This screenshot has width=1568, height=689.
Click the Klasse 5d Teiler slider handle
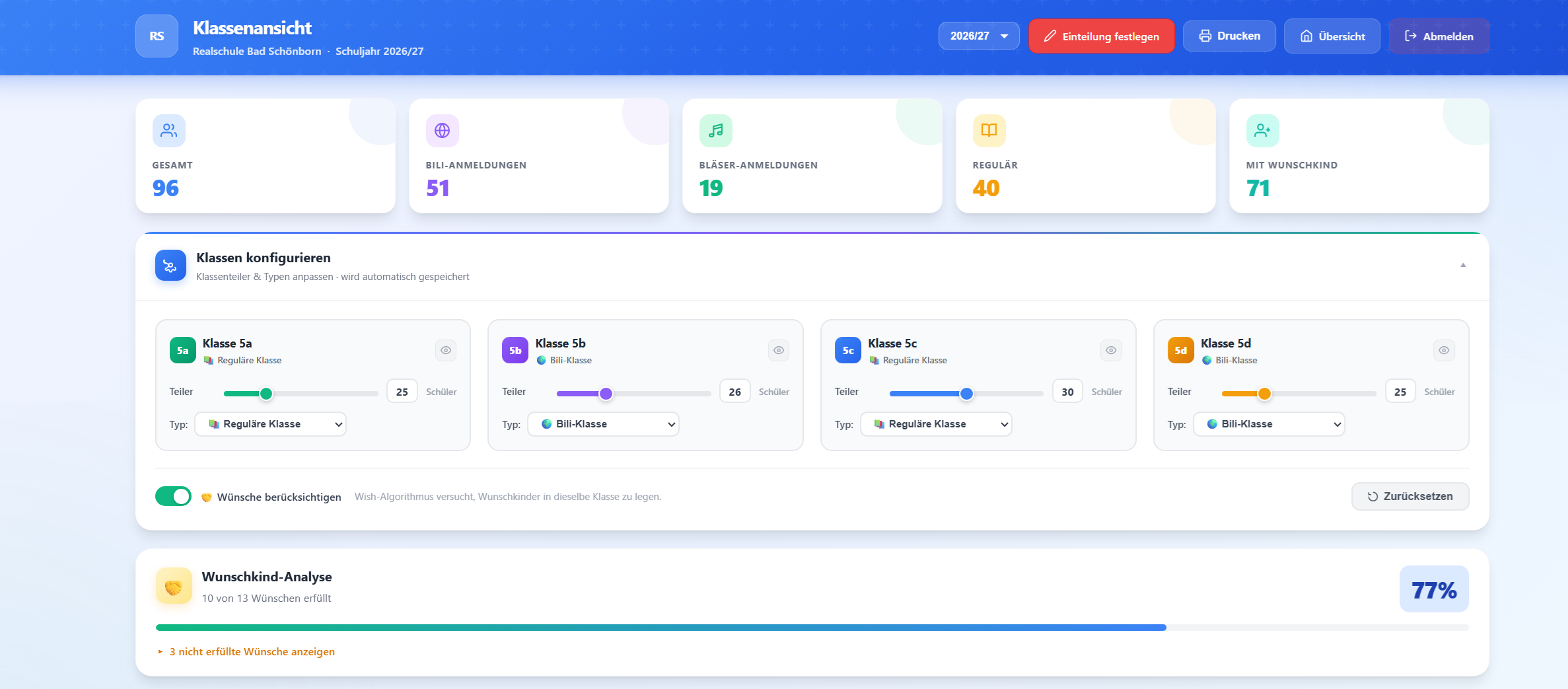(x=1264, y=394)
